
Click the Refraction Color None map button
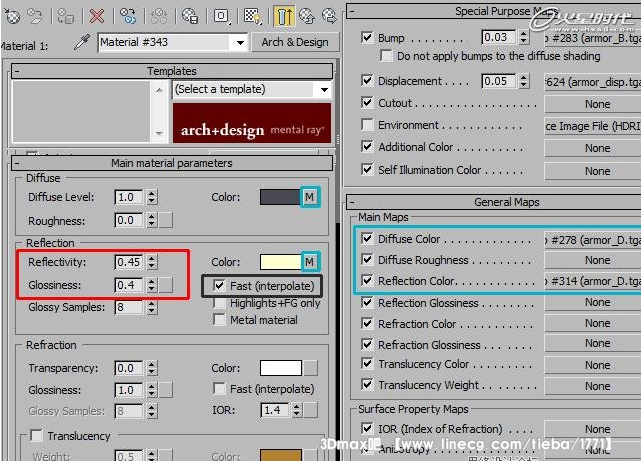click(592, 323)
